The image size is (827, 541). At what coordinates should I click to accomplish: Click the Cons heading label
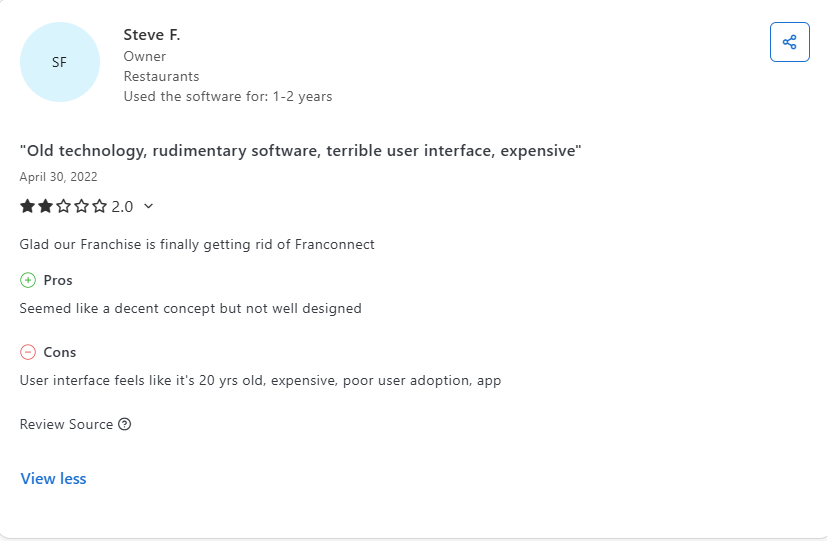[60, 352]
